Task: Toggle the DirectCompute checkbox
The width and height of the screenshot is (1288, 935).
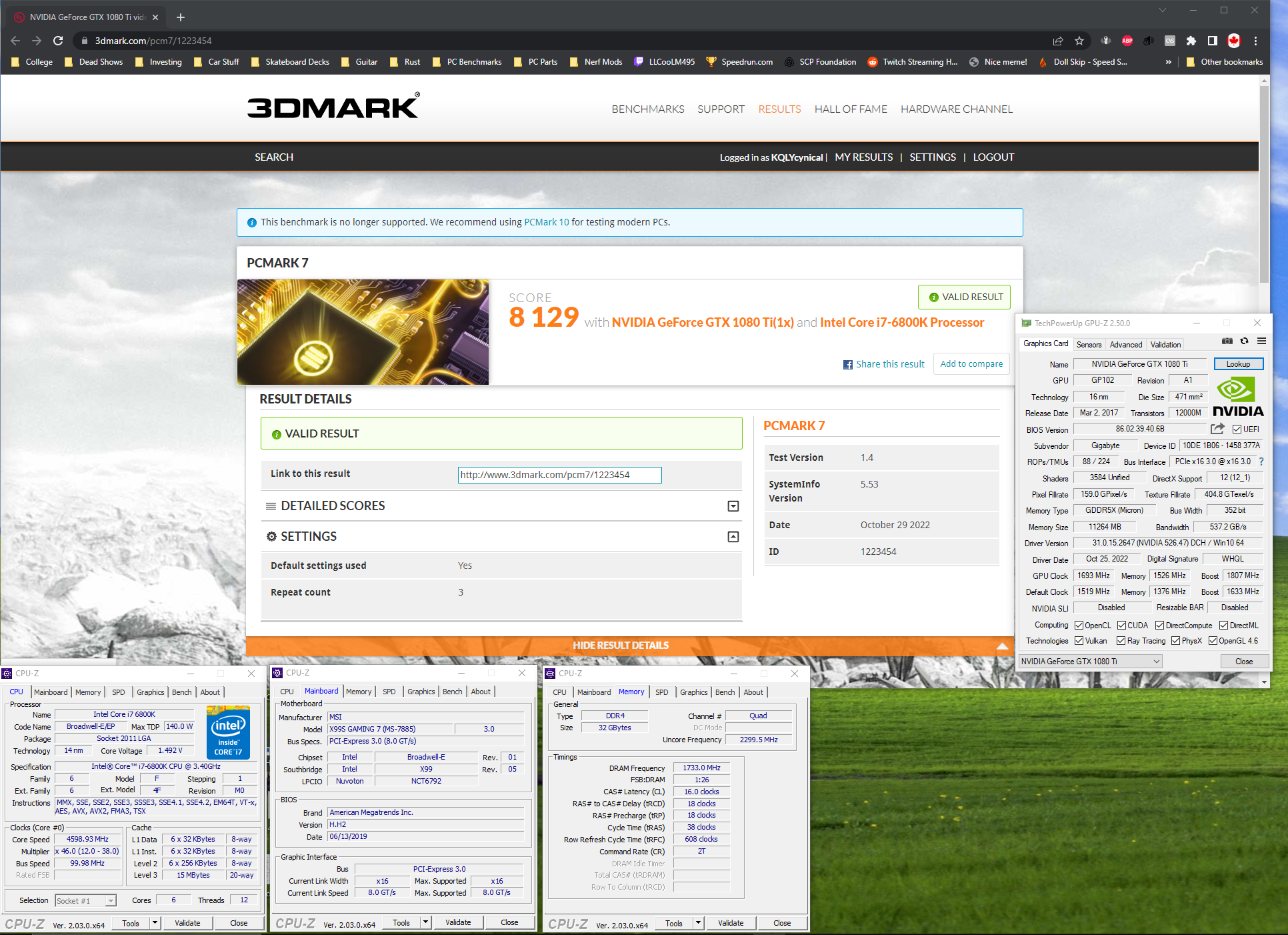Action: pos(1159,626)
